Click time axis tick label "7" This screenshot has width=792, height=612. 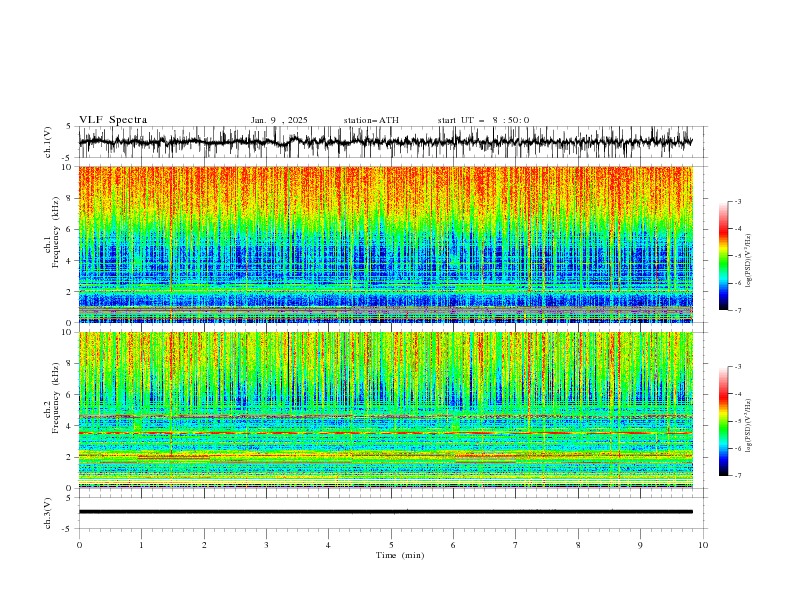(x=516, y=545)
